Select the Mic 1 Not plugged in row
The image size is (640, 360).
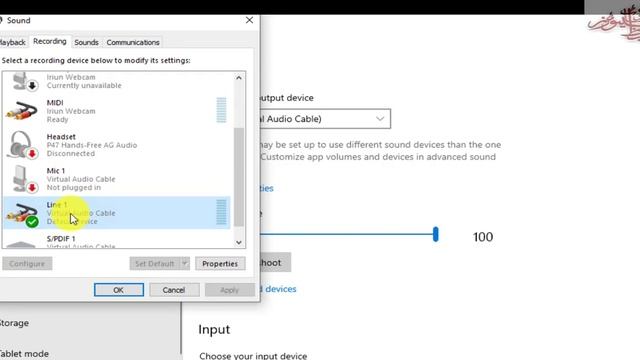117,179
